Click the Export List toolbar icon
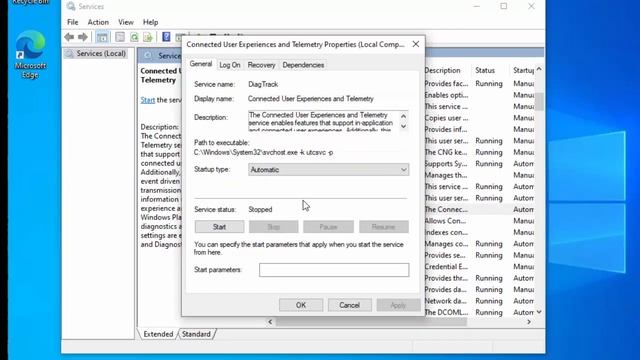This screenshot has height=360, width=640. (x=148, y=37)
